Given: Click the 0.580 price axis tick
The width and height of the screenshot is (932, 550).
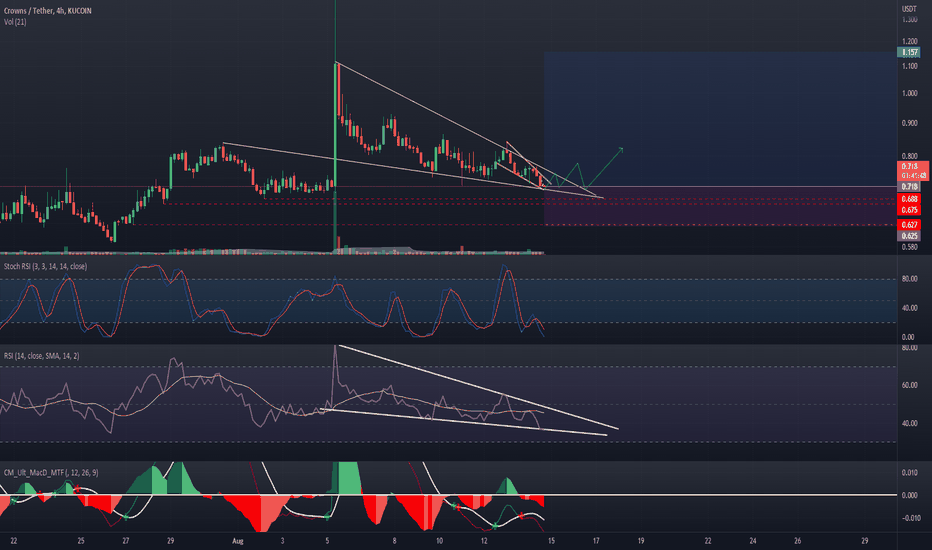Looking at the screenshot, I should click(909, 247).
